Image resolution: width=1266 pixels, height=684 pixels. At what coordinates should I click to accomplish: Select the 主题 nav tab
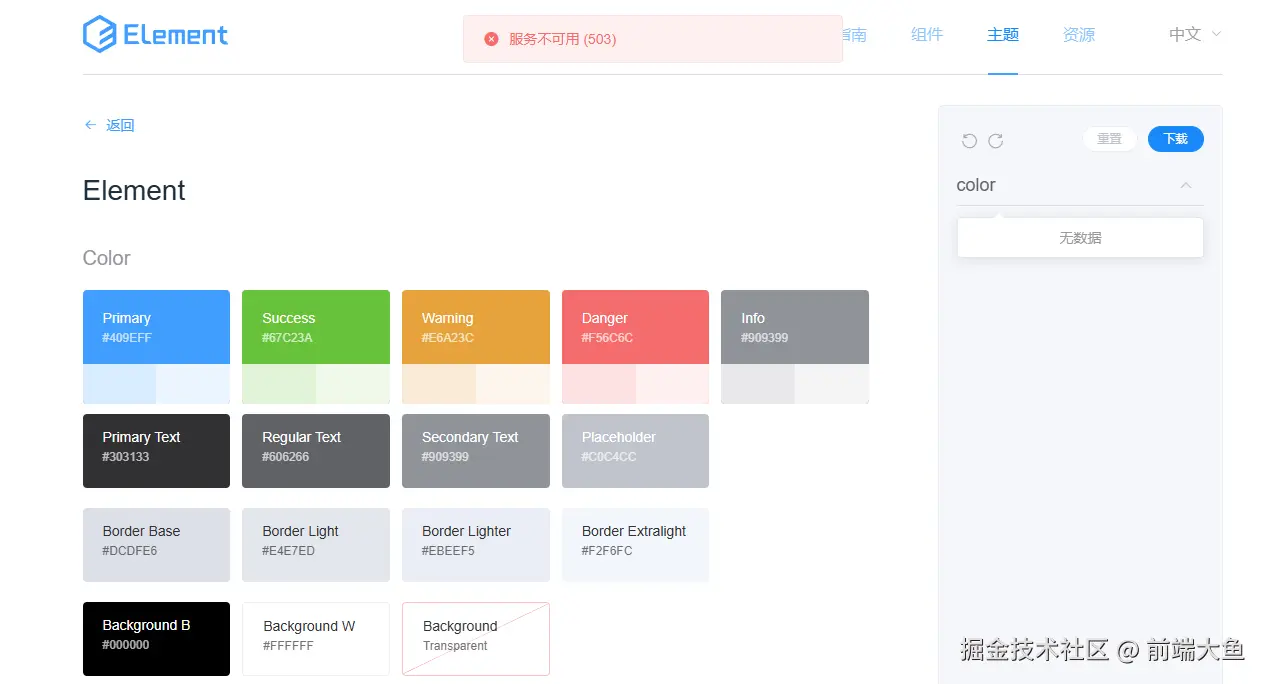pos(1003,34)
